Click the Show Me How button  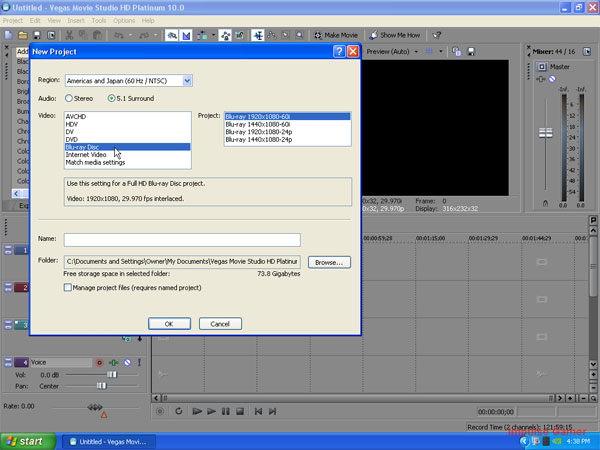(395, 36)
